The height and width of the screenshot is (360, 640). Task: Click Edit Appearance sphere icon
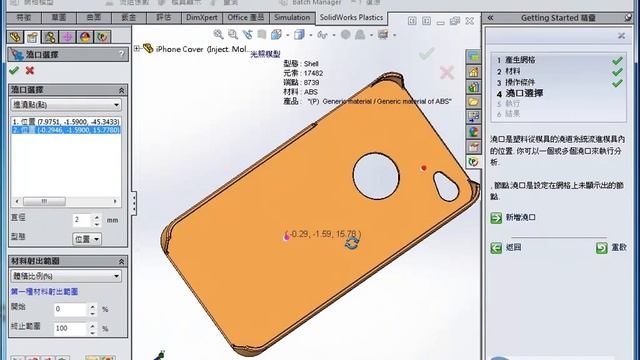pyautogui.click(x=346, y=35)
